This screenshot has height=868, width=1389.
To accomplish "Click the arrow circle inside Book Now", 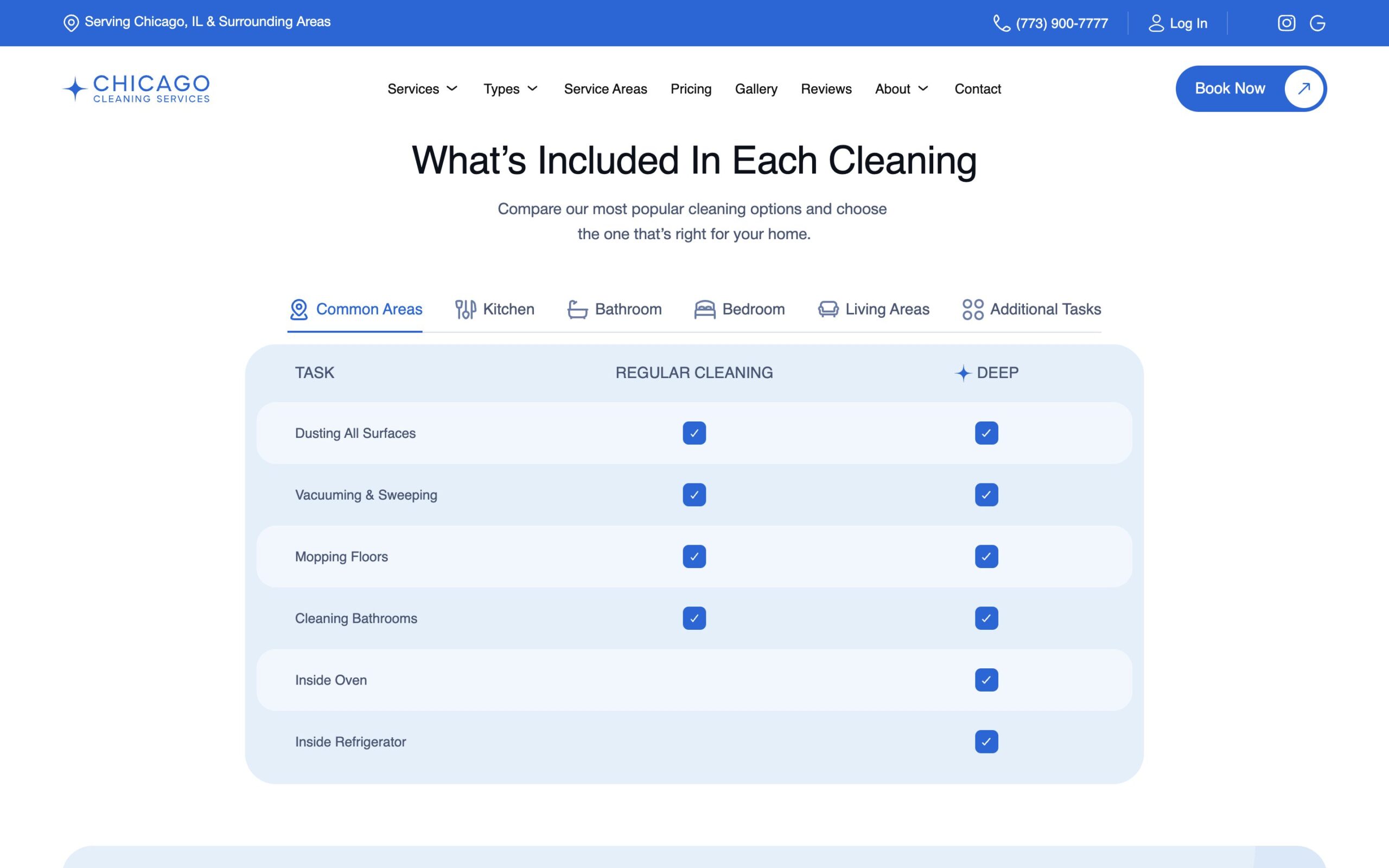I will pos(1303,88).
